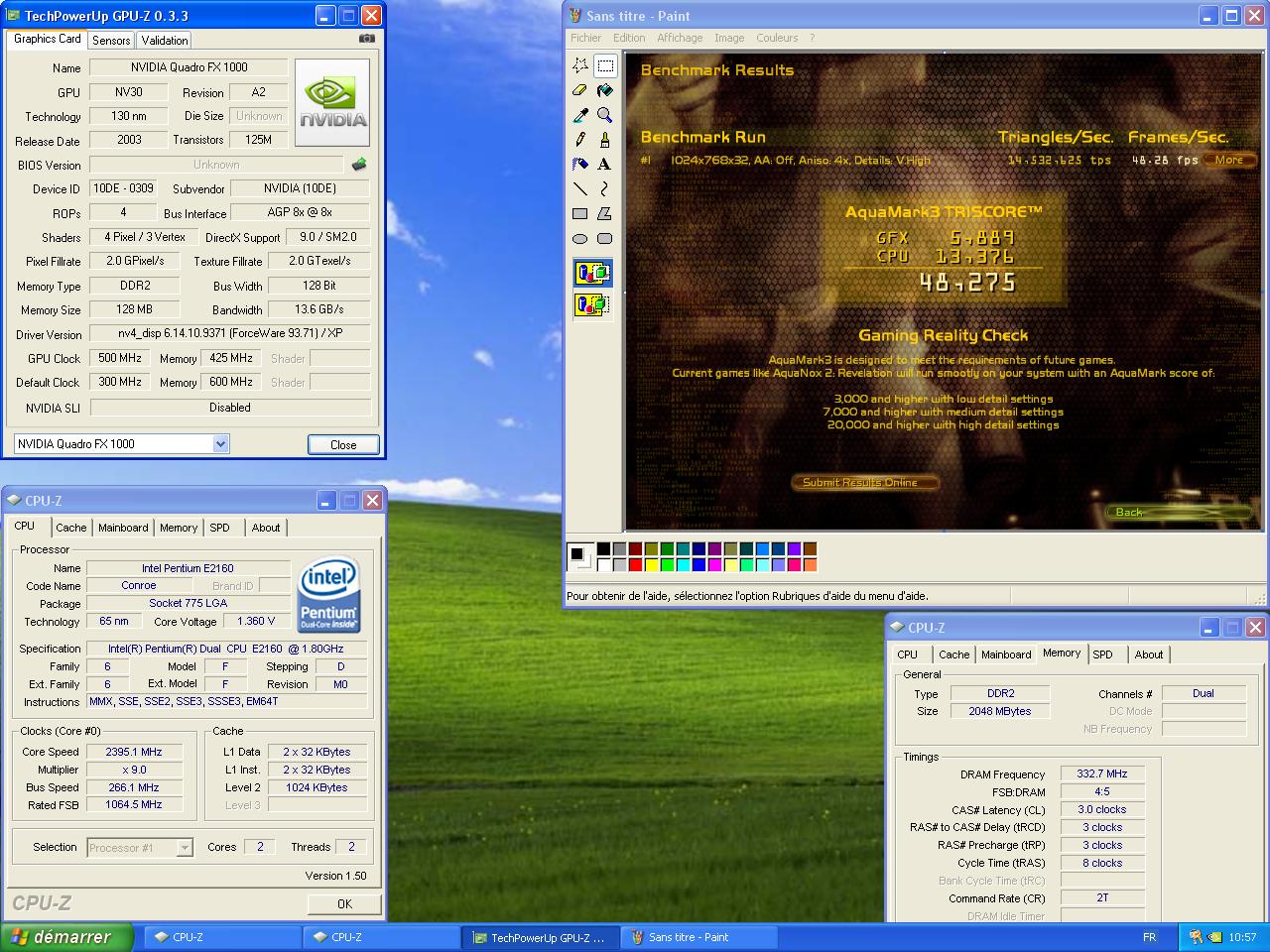Click the BIOS save chip icon in GPU-Z

click(359, 165)
